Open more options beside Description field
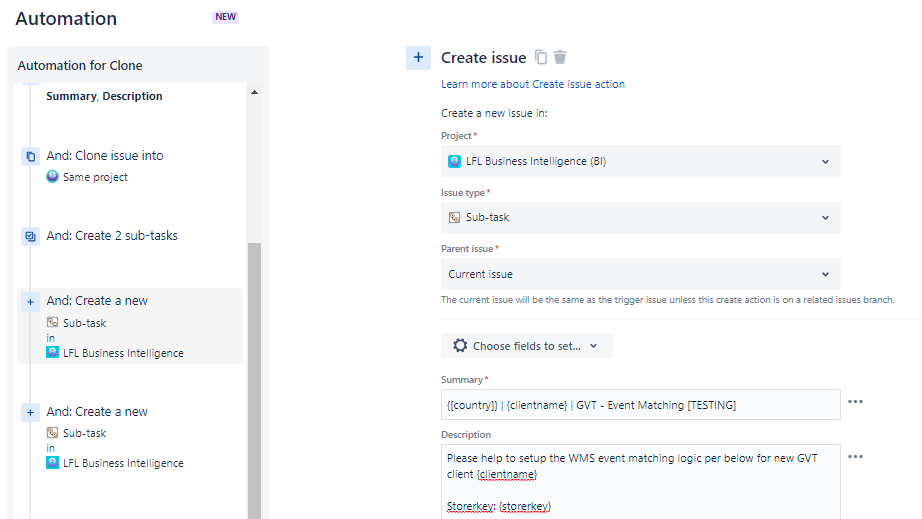The height and width of the screenshot is (519, 922). click(856, 457)
